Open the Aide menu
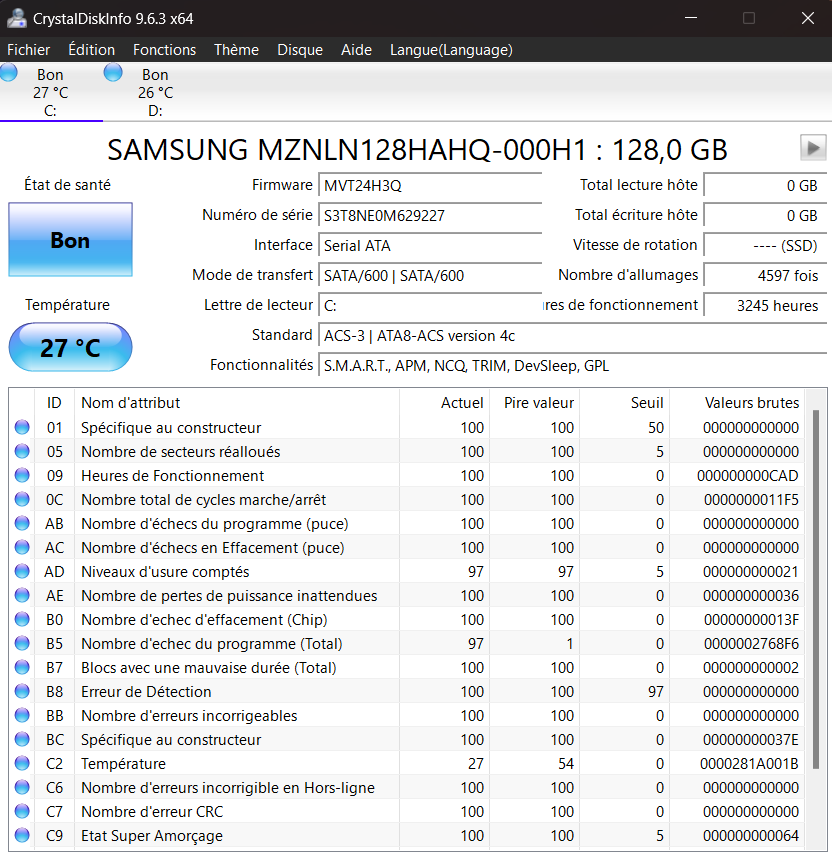 pos(356,50)
